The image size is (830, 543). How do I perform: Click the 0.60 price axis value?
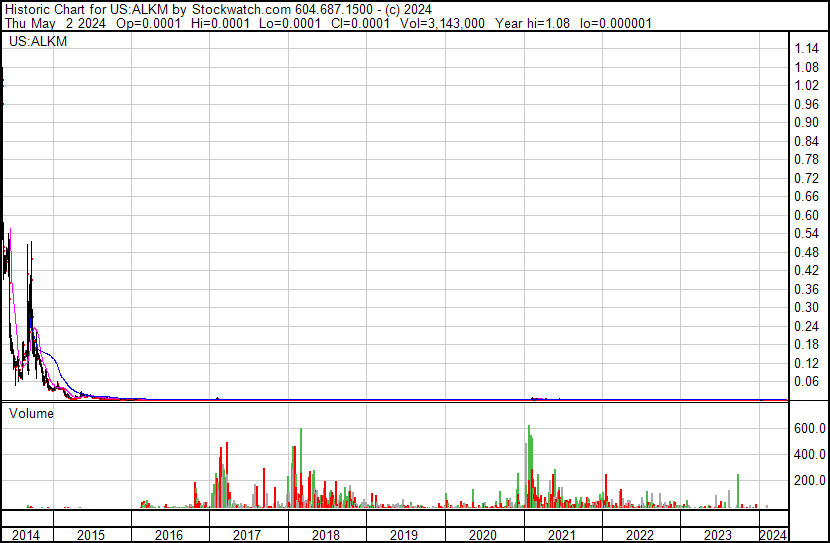click(807, 215)
